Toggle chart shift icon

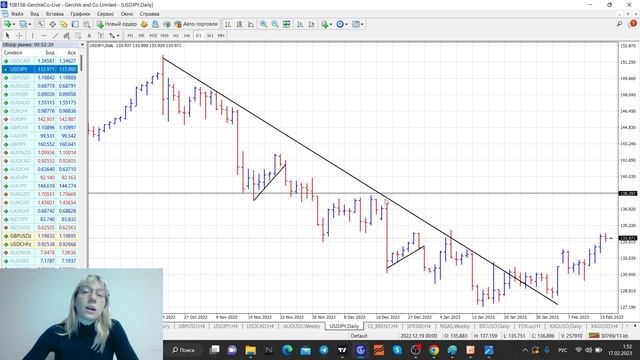311,24
